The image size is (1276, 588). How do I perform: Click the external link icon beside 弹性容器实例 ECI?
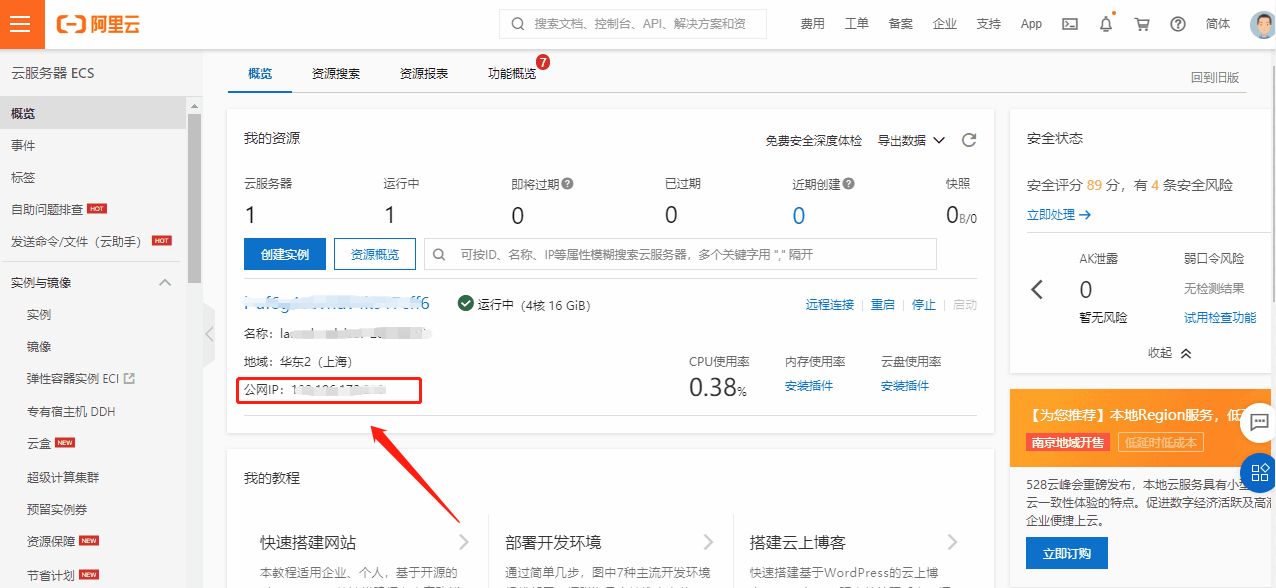tap(129, 379)
